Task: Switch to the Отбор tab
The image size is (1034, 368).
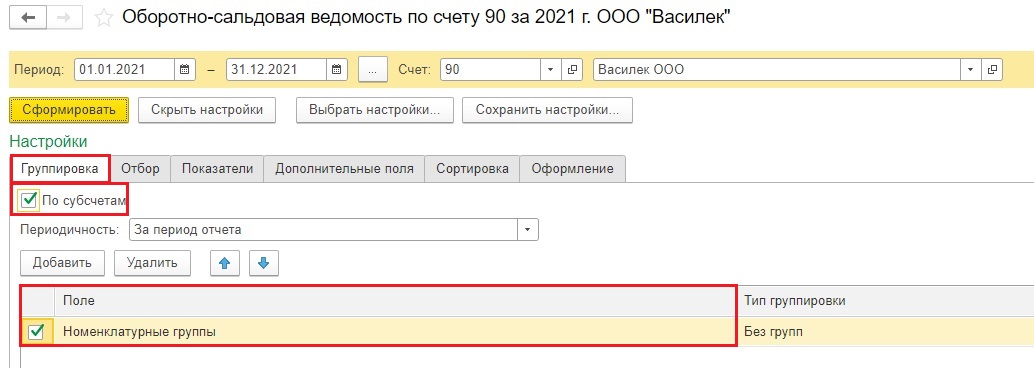Action: 140,169
